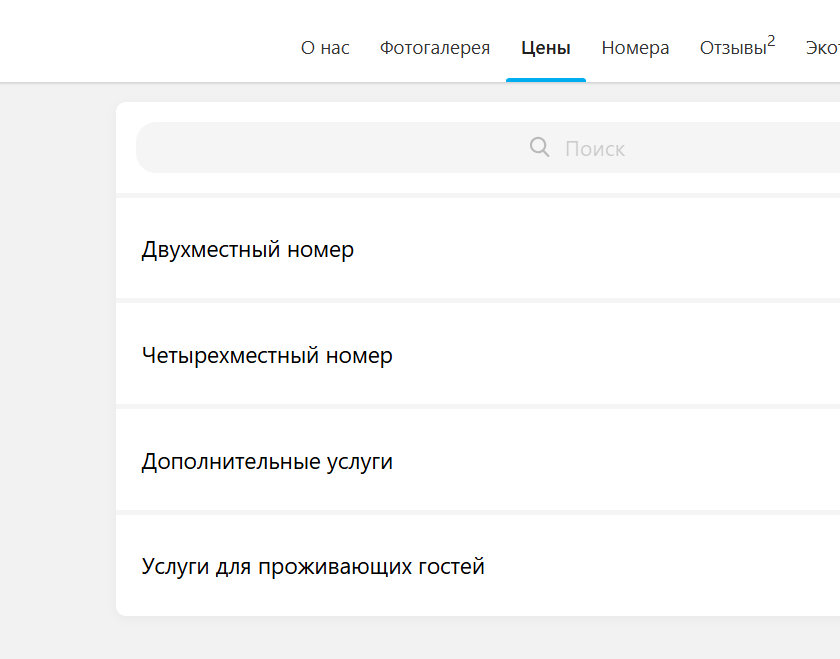
Task: Open the partially visible Эко tab
Action: point(823,48)
